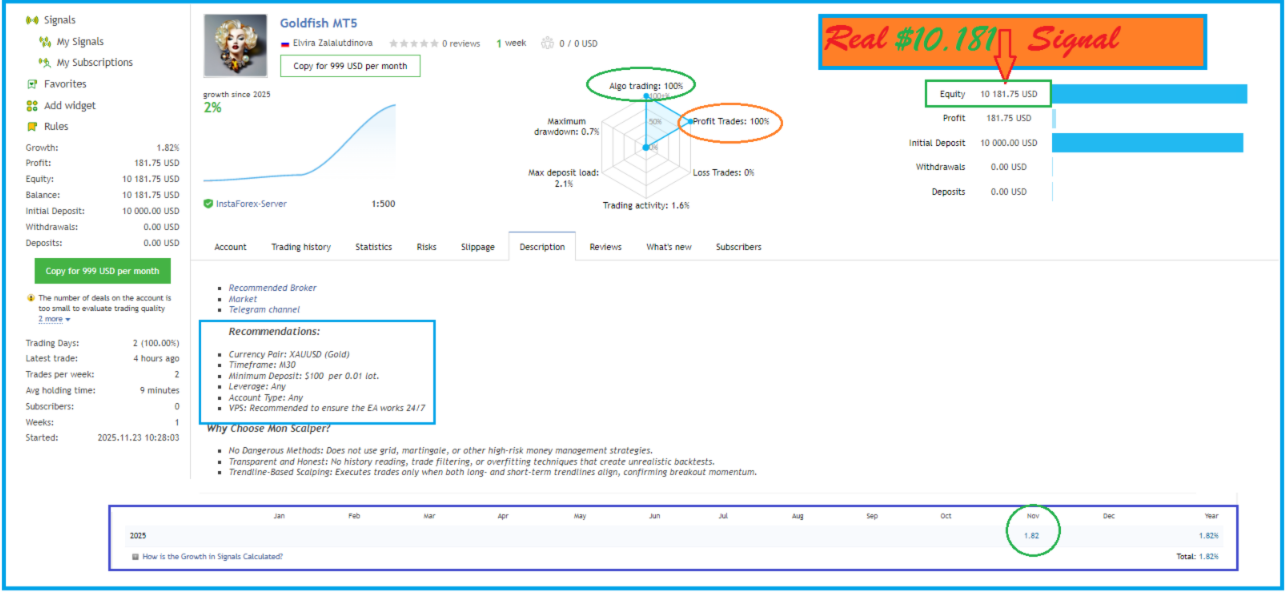
Task: Click the Equity blue bar
Action: pyautogui.click(x=1150, y=94)
